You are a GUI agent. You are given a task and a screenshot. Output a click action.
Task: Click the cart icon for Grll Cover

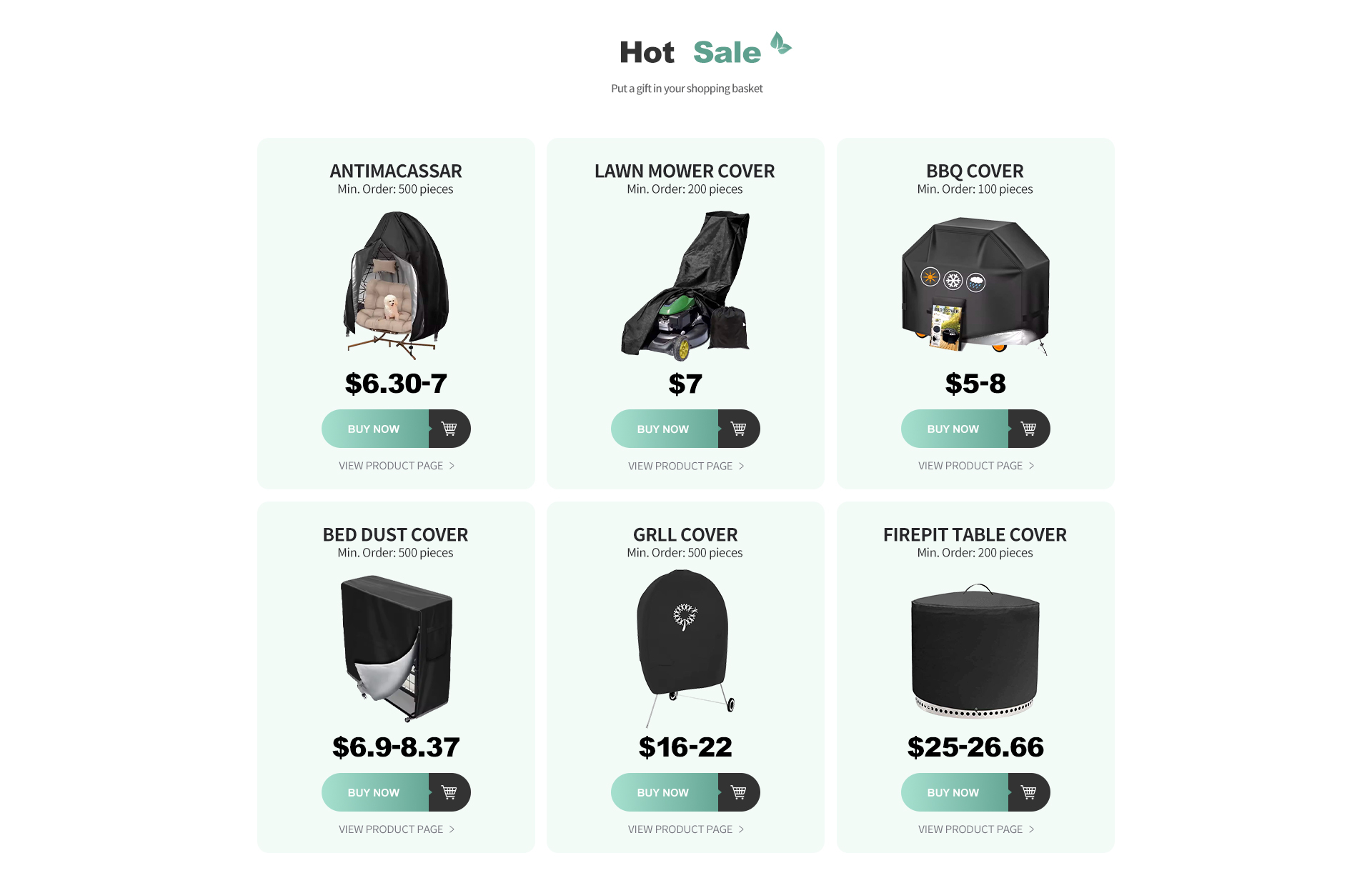[x=739, y=792]
